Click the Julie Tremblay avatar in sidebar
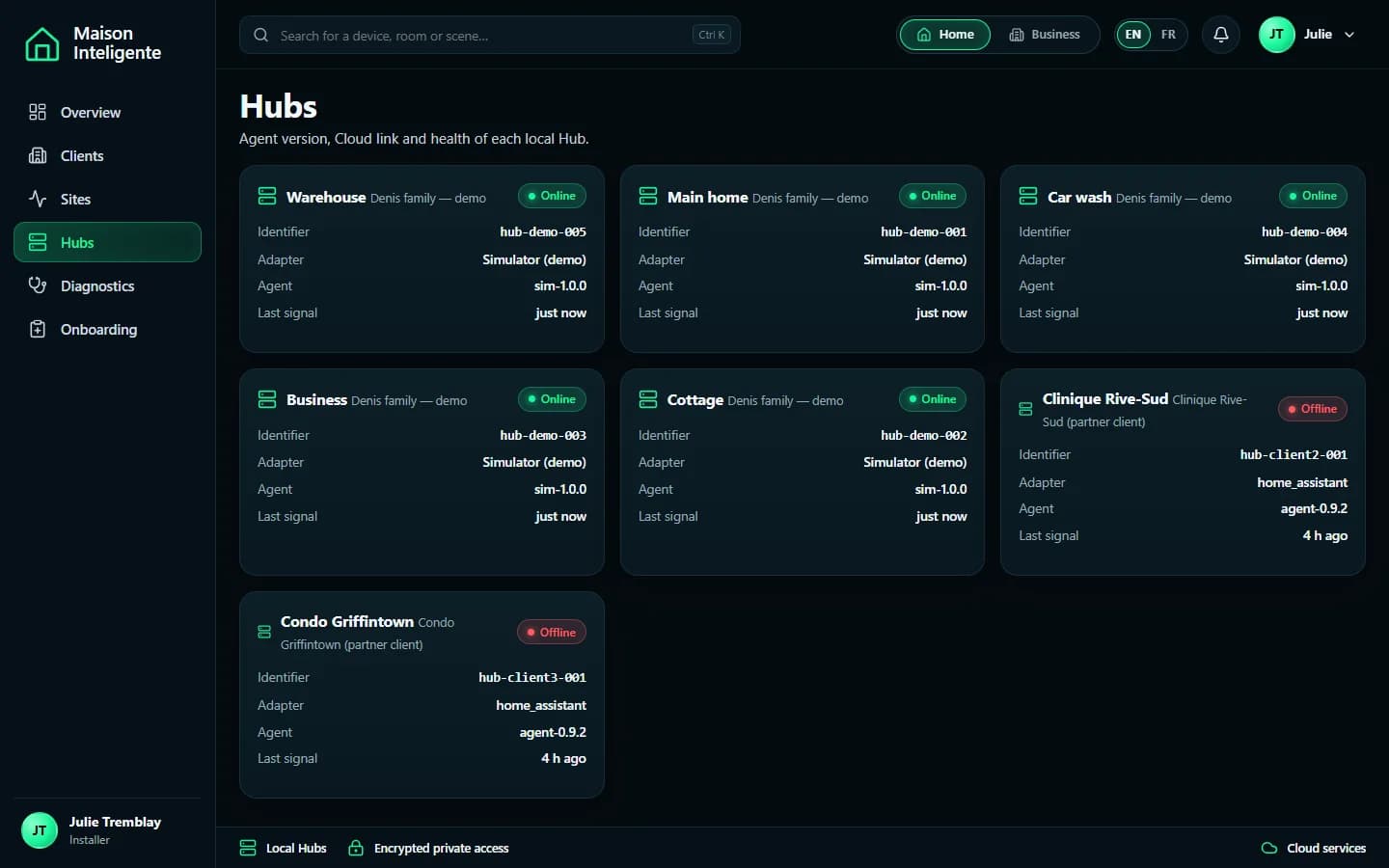The width and height of the screenshot is (1389, 868). click(x=40, y=830)
